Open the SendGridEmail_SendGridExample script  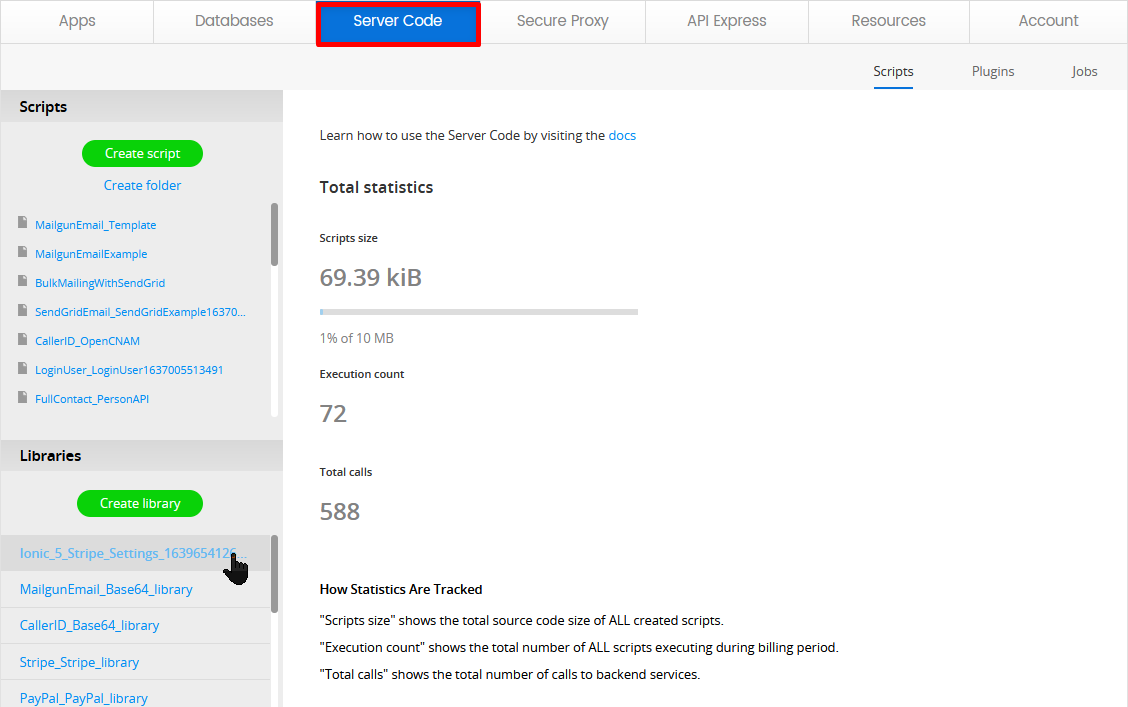pyautogui.click(x=140, y=312)
